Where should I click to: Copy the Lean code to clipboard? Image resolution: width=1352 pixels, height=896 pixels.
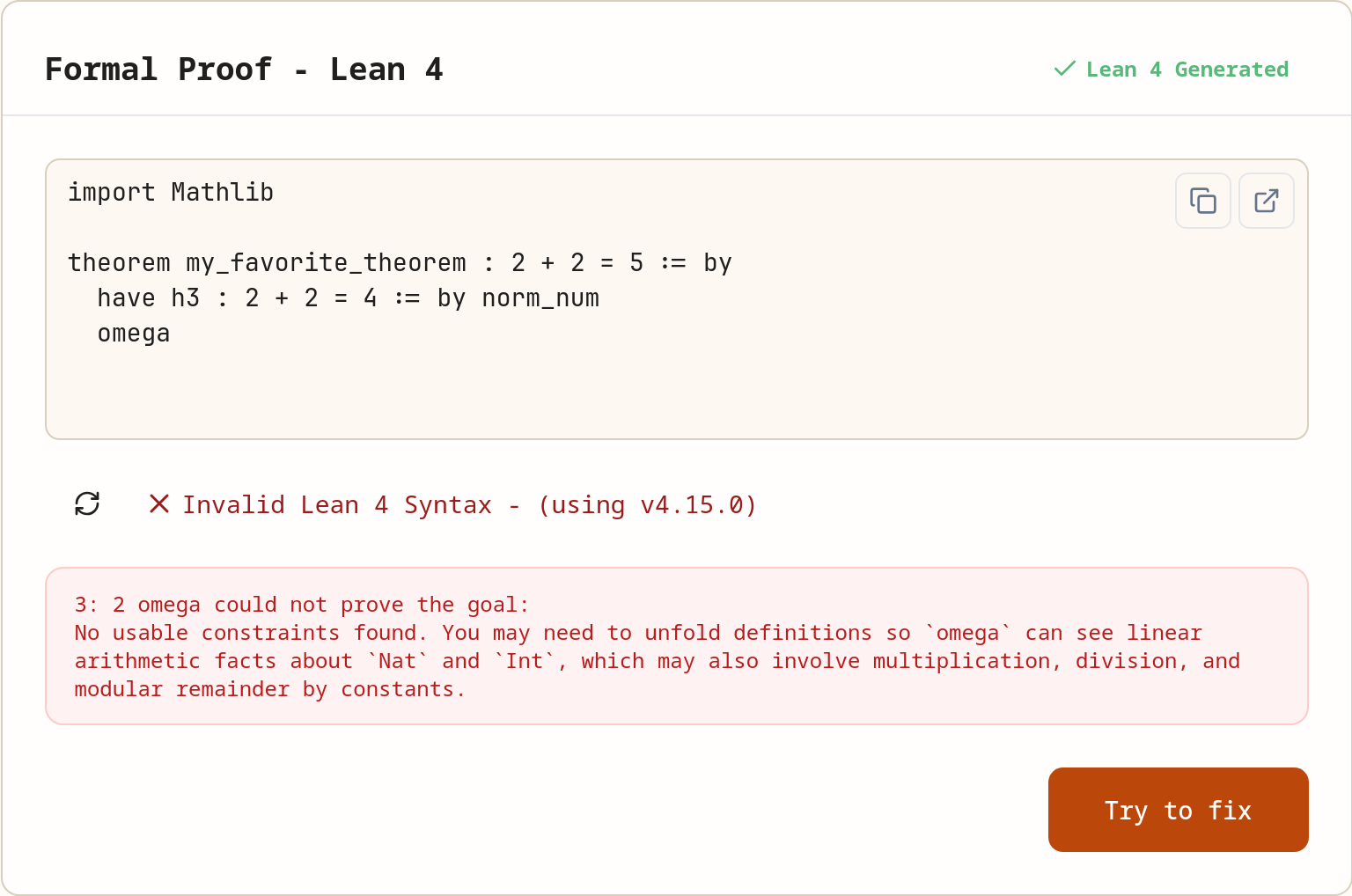(1202, 201)
